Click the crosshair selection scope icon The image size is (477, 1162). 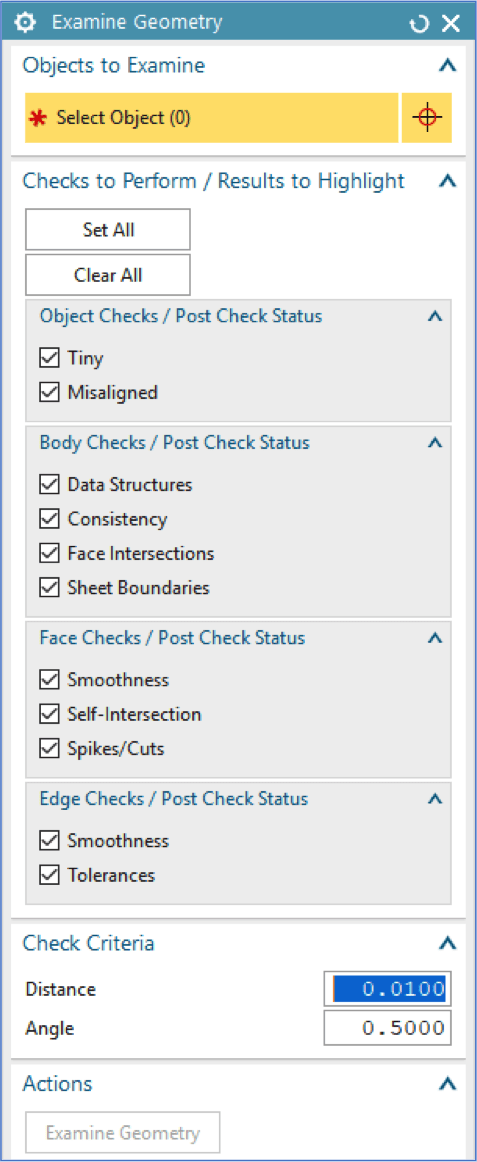tap(427, 118)
